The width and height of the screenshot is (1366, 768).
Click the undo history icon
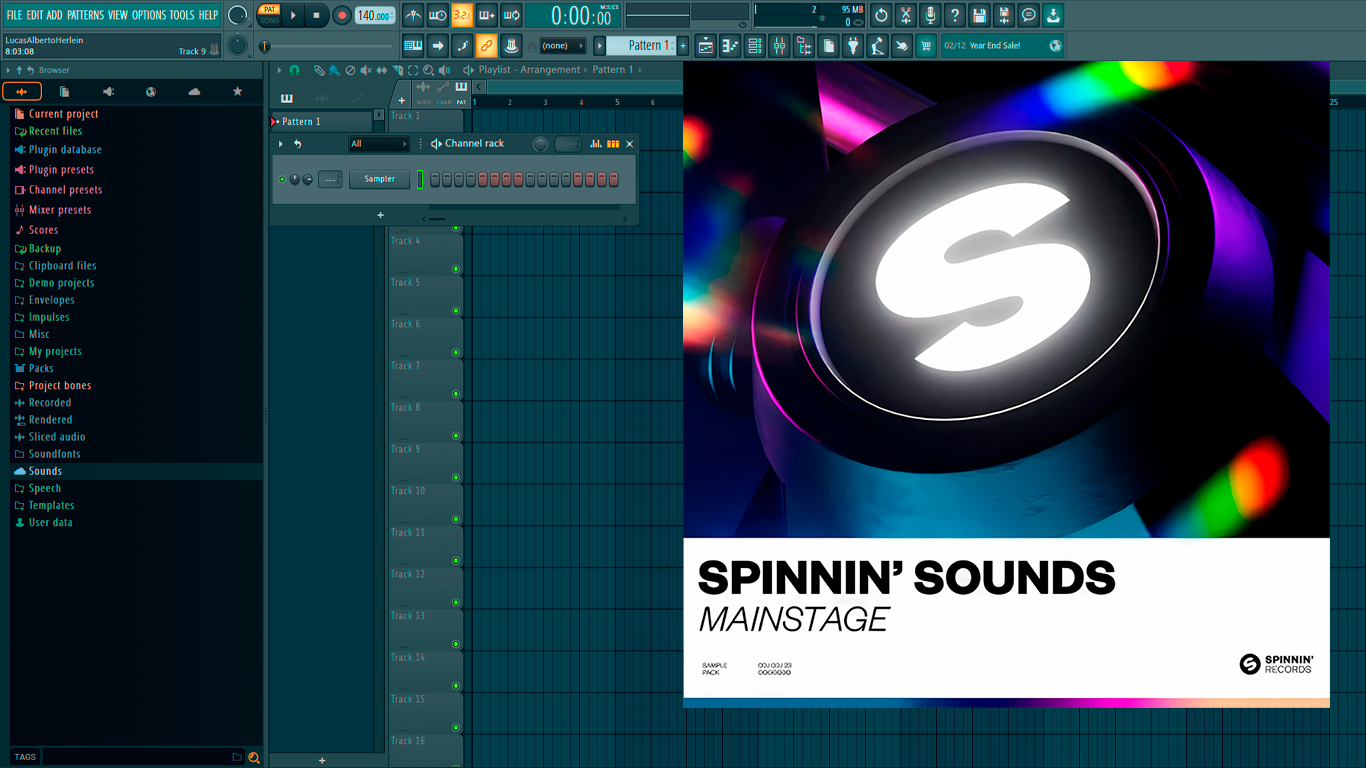[881, 15]
